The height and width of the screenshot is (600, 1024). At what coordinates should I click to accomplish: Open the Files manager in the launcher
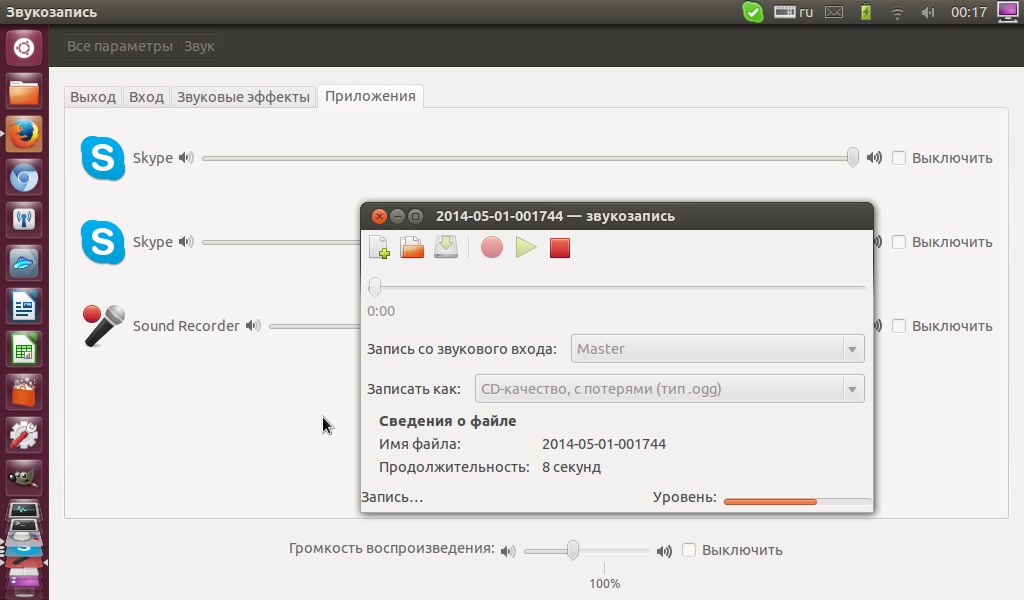click(24, 91)
